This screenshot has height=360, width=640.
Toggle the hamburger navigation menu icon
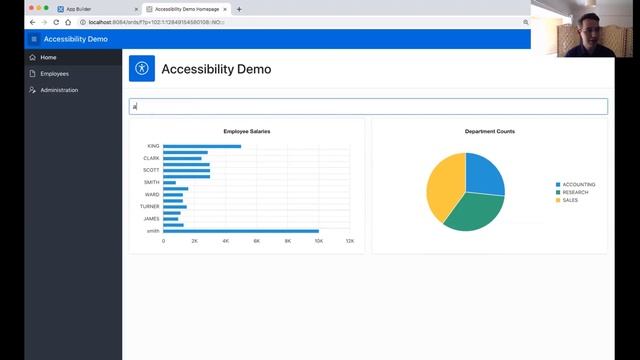pyautogui.click(x=34, y=39)
